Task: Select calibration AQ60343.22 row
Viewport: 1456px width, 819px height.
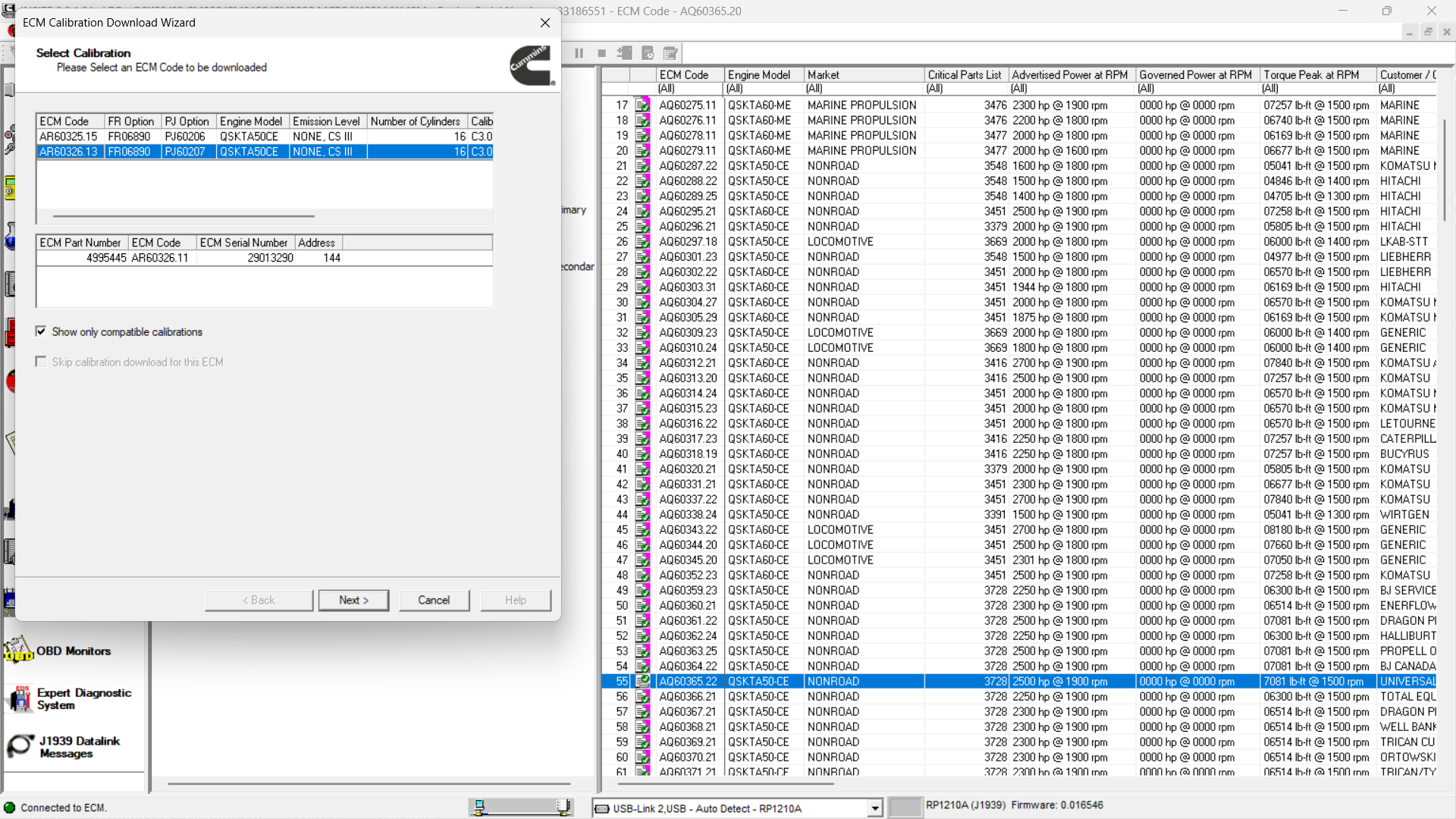Action: pos(1020,530)
